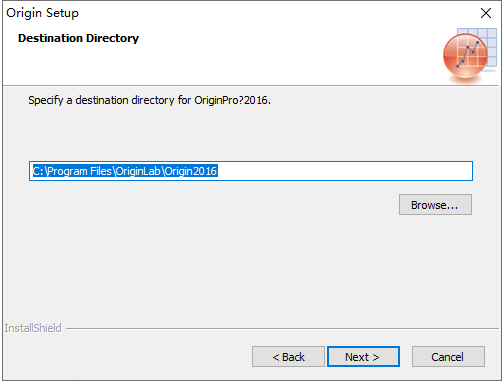The height and width of the screenshot is (383, 504).
Task: Click the InstallShield label
Action: click(33, 328)
